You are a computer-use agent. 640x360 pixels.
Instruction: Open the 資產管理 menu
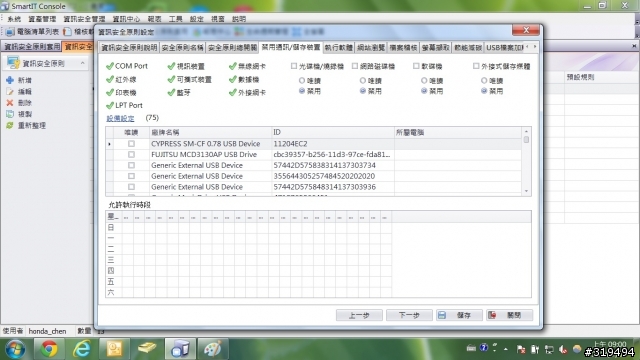point(42,19)
